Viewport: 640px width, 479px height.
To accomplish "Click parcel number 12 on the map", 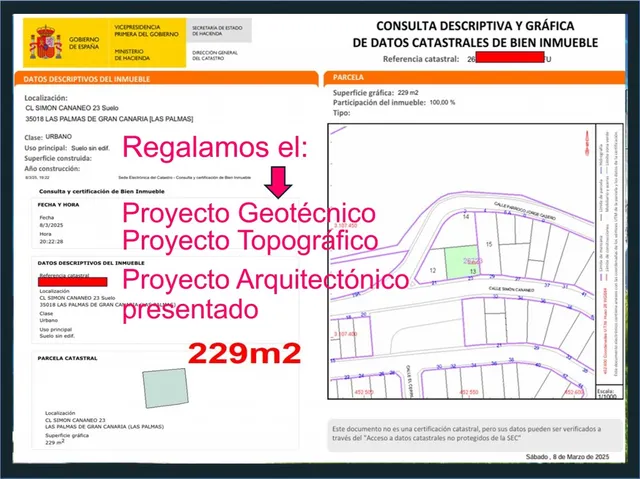I will pyautogui.click(x=433, y=271).
